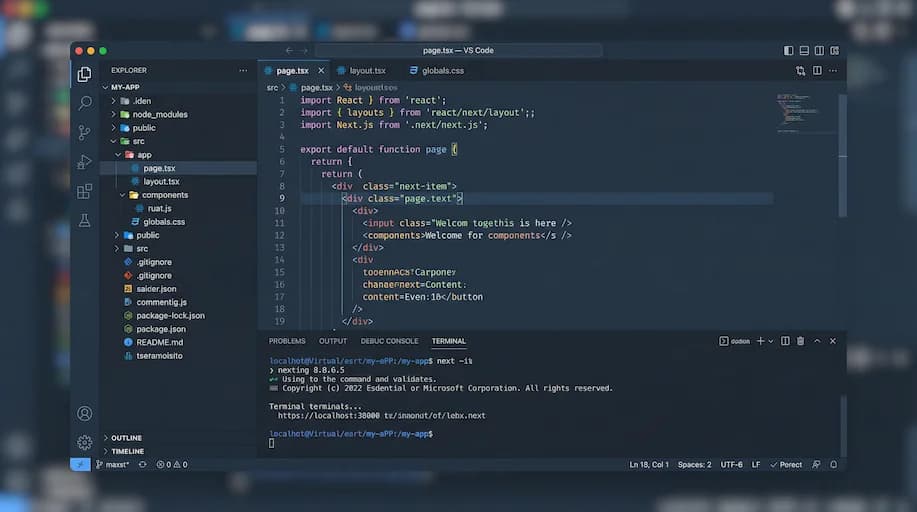Open the Manage settings gear
This screenshot has width=917, height=512.
pos(84,442)
